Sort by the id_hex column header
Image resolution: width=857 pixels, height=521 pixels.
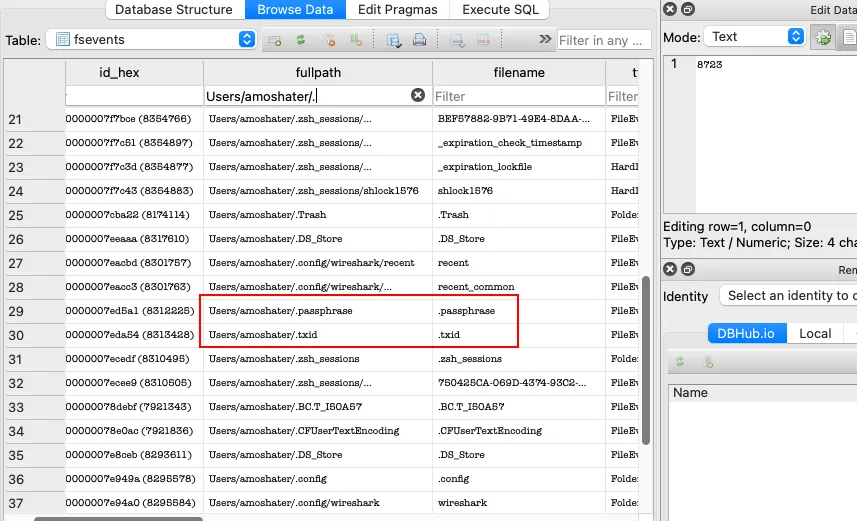coord(119,72)
